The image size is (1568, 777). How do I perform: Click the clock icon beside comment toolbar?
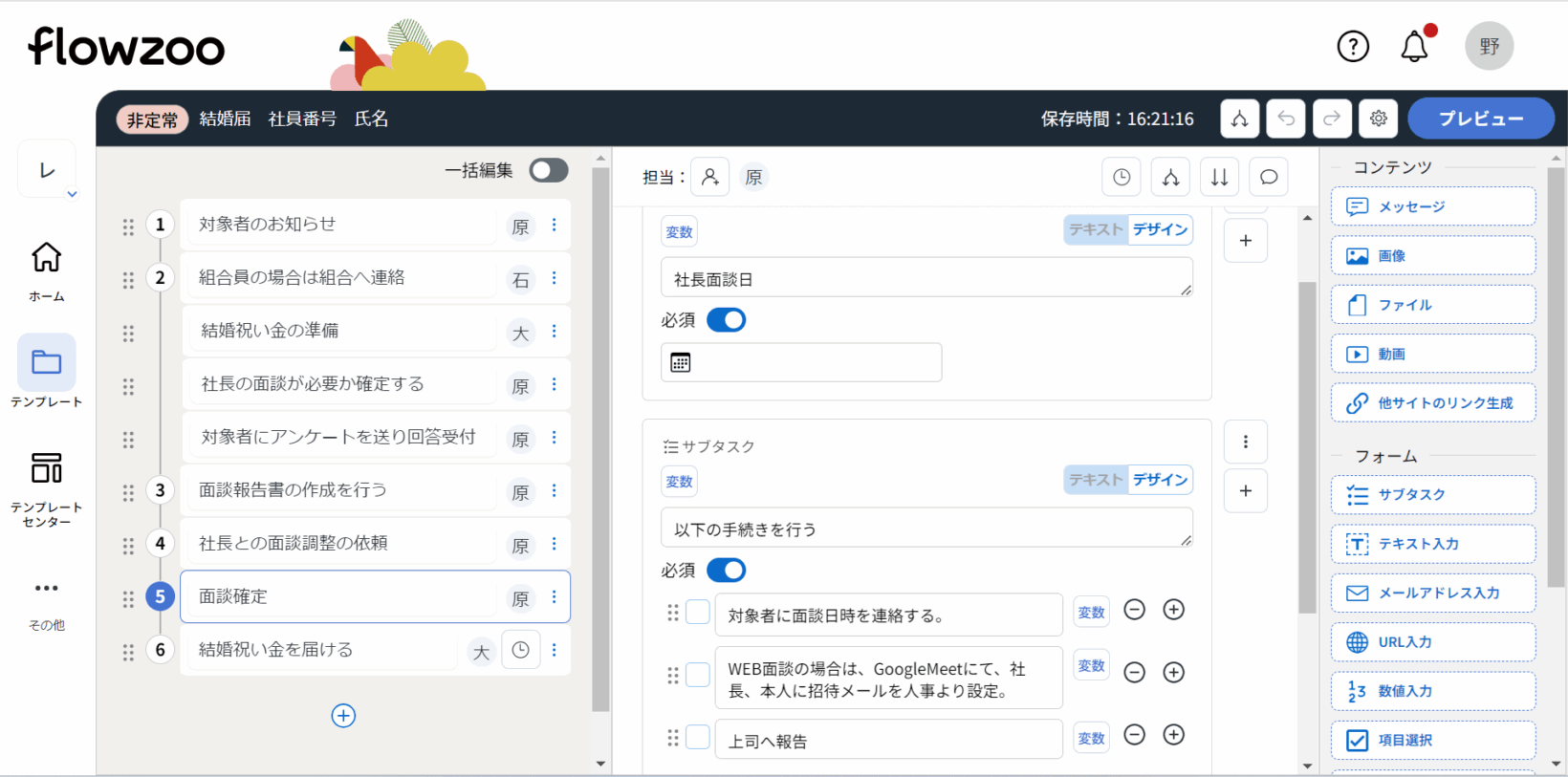(1122, 177)
